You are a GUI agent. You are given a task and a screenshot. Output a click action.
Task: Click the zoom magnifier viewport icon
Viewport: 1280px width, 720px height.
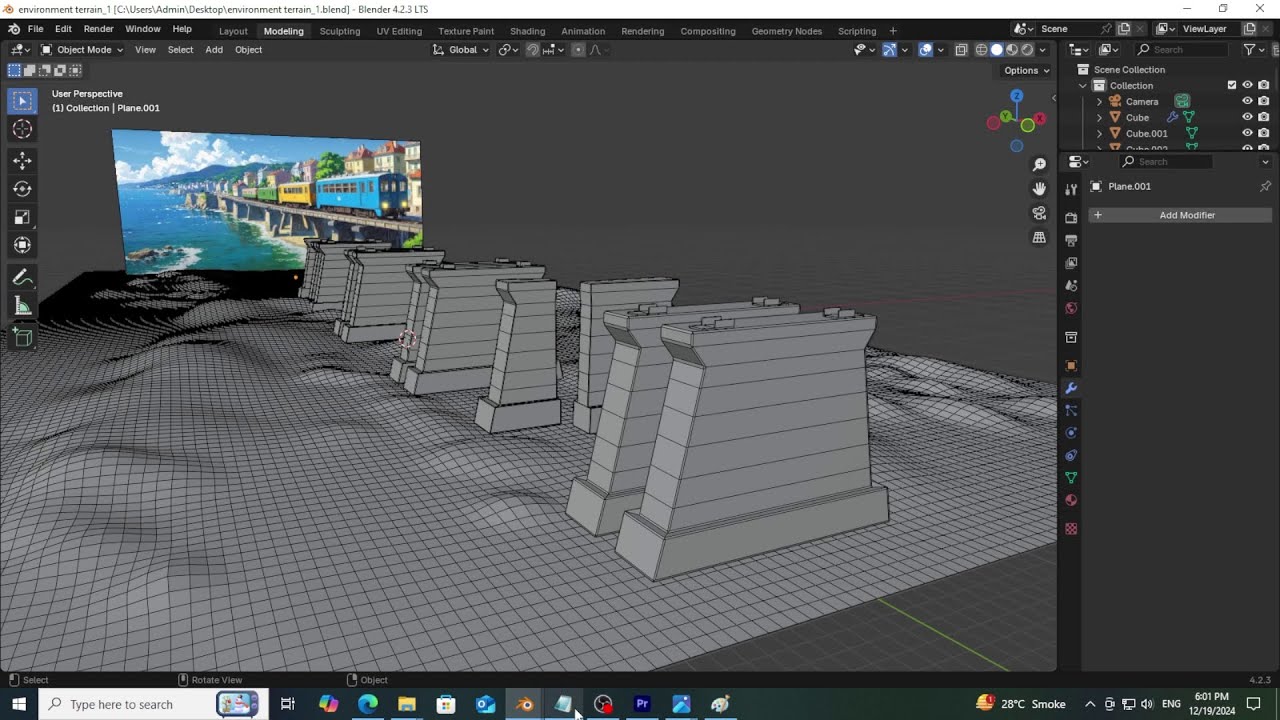(1039, 164)
